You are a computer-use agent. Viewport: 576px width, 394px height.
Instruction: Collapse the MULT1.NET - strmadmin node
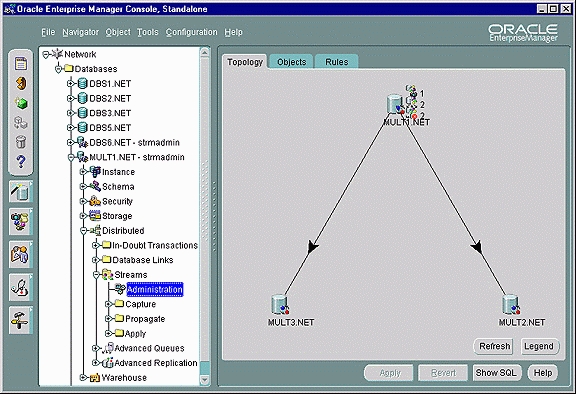pyautogui.click(x=71, y=157)
